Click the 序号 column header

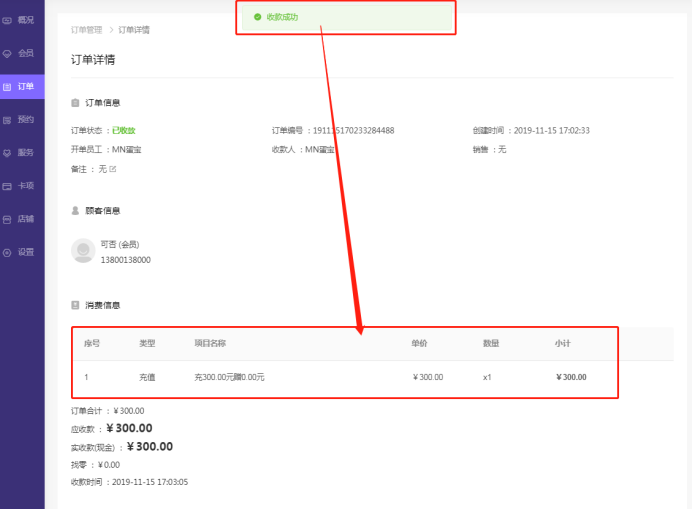click(x=92, y=343)
